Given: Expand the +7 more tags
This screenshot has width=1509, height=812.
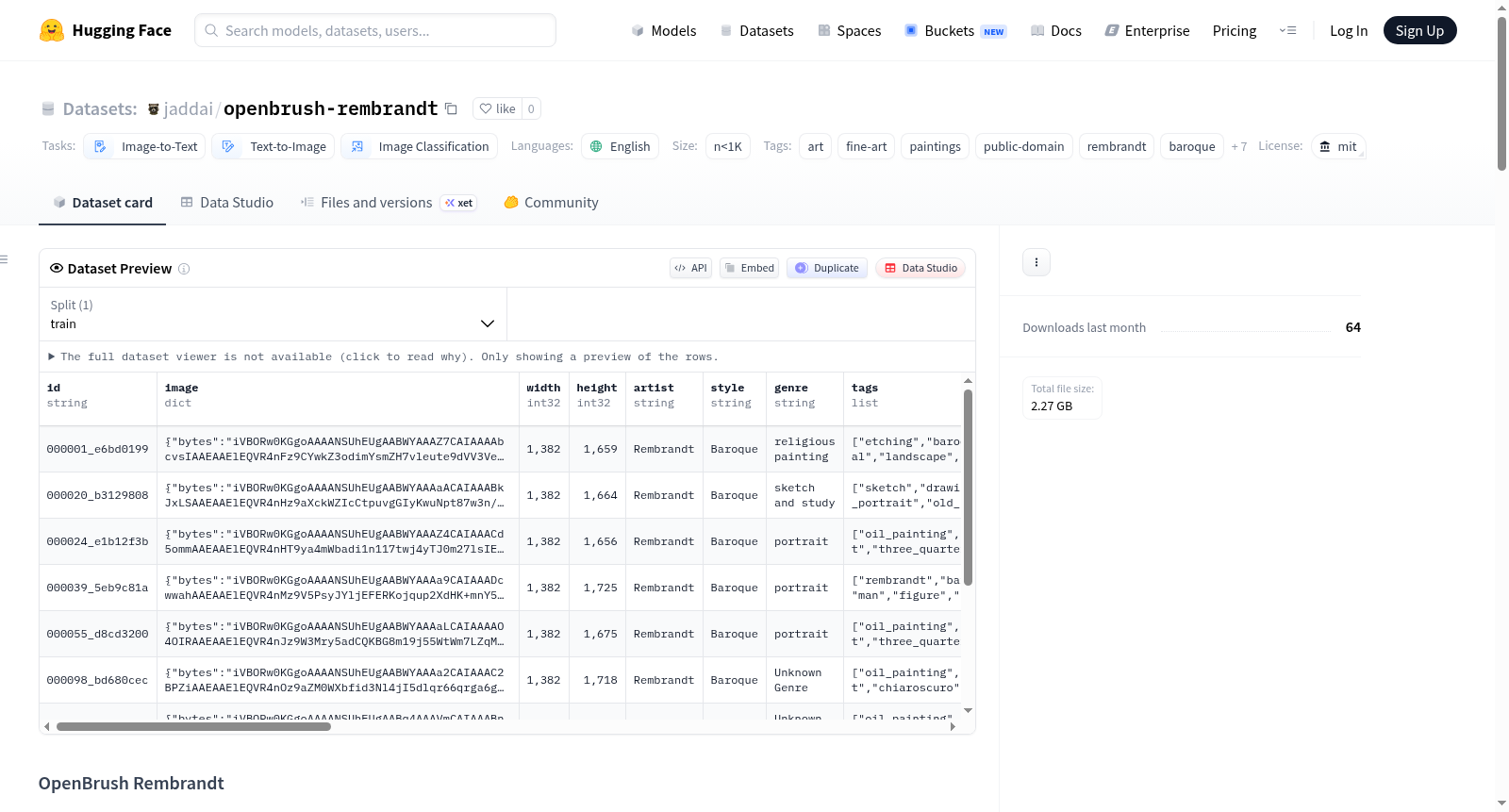Looking at the screenshot, I should (x=1239, y=146).
